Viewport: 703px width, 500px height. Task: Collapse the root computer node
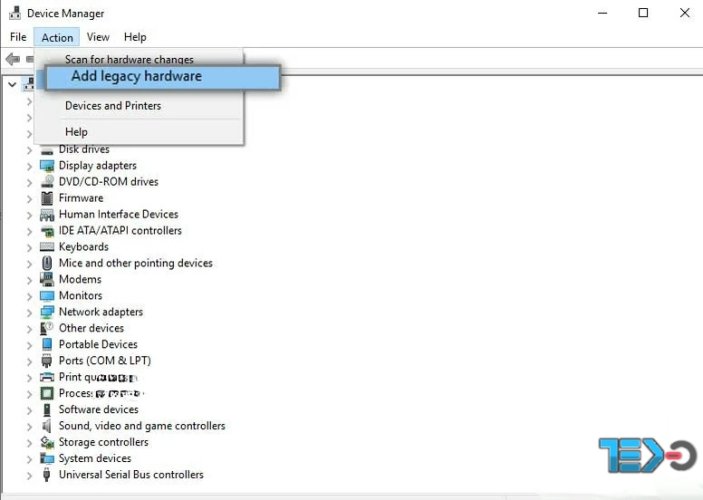coord(12,84)
